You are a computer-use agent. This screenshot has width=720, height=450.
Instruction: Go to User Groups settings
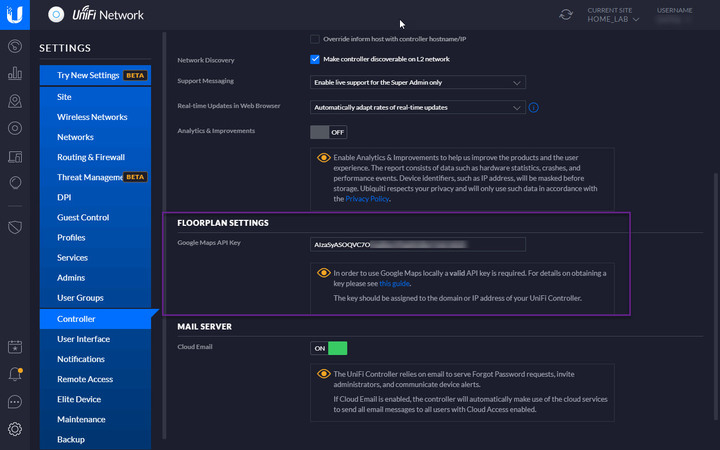(x=96, y=298)
